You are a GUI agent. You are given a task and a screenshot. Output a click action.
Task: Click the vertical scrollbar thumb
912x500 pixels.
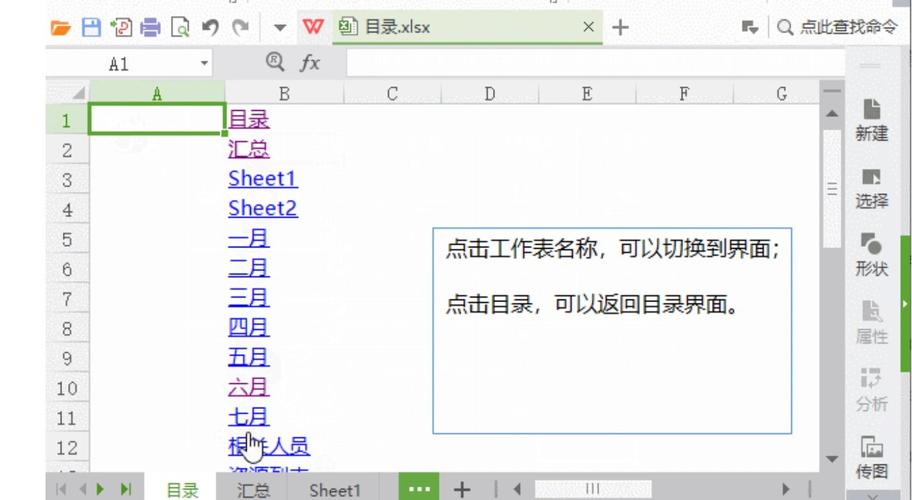tap(832, 188)
